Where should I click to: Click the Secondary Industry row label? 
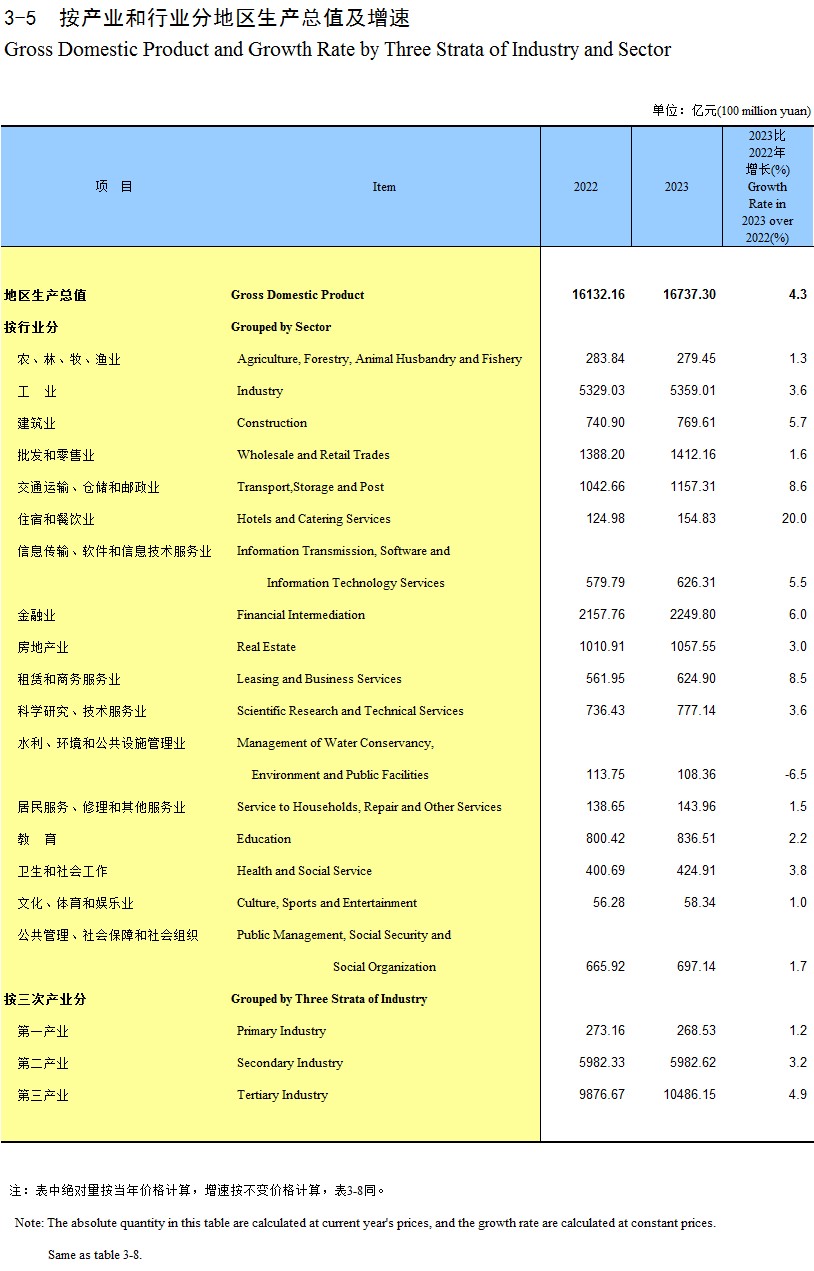click(x=290, y=1063)
